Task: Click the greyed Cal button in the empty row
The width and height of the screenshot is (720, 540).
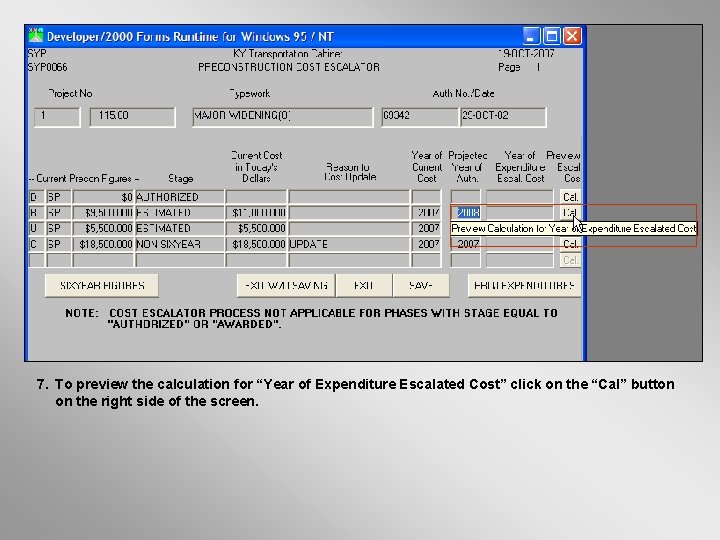Action: pyautogui.click(x=570, y=260)
